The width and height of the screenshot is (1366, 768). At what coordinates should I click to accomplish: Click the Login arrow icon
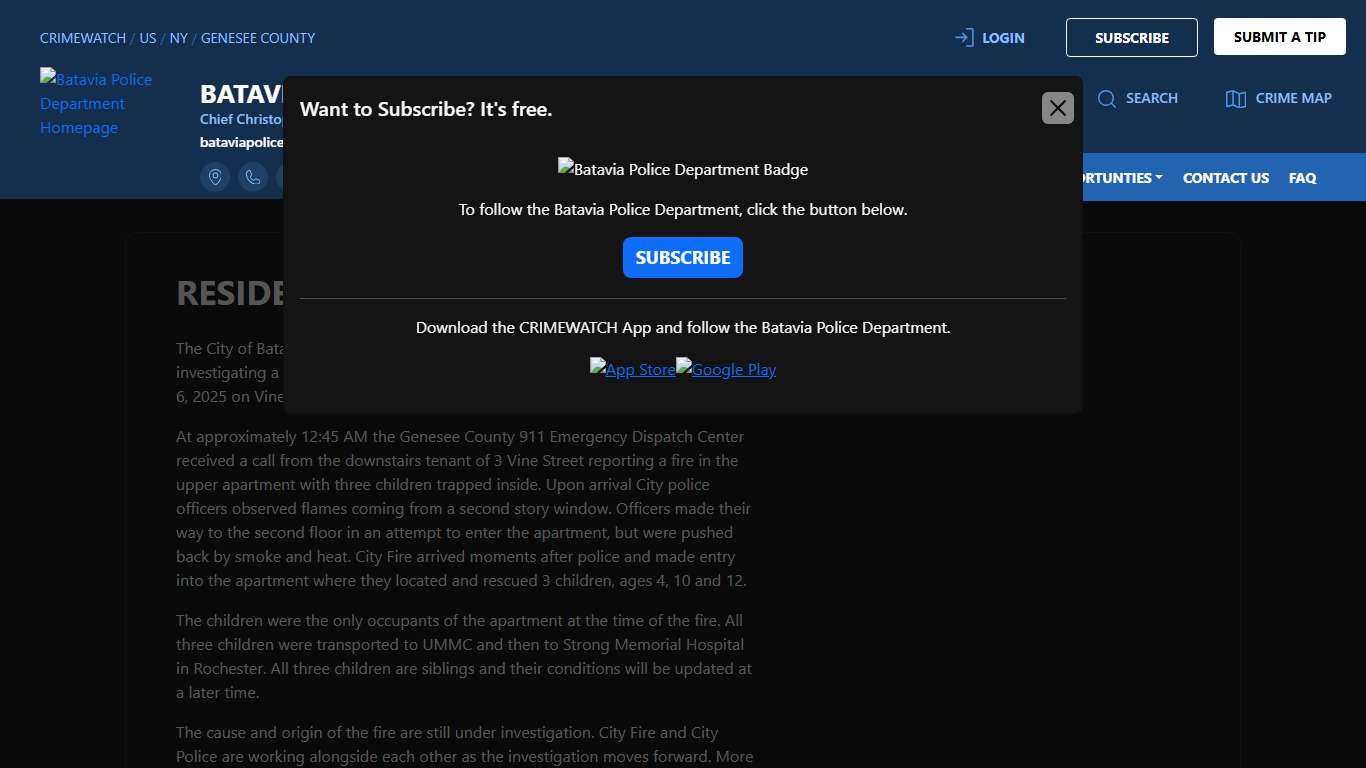pos(964,38)
